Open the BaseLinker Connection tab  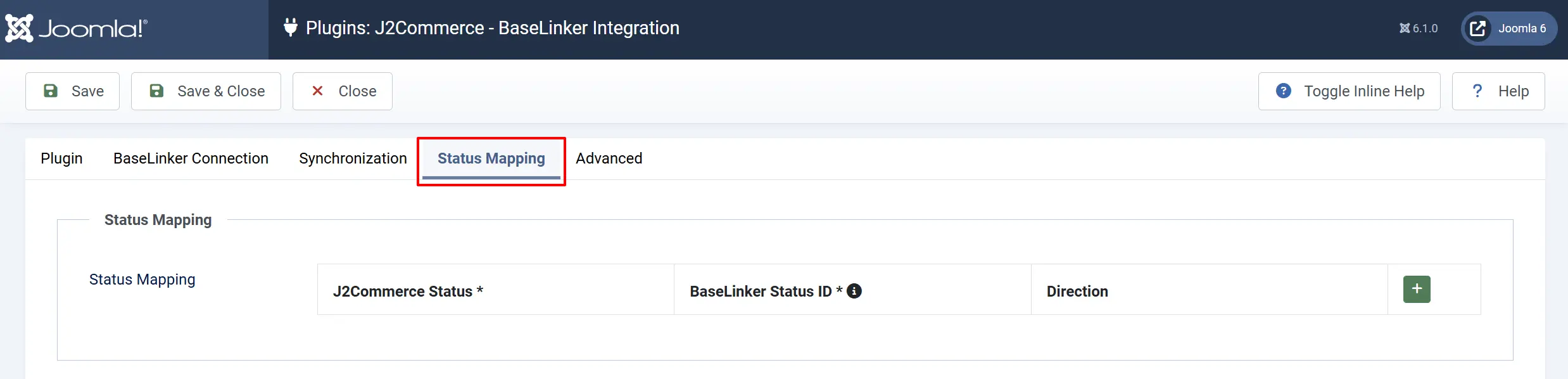[191, 158]
